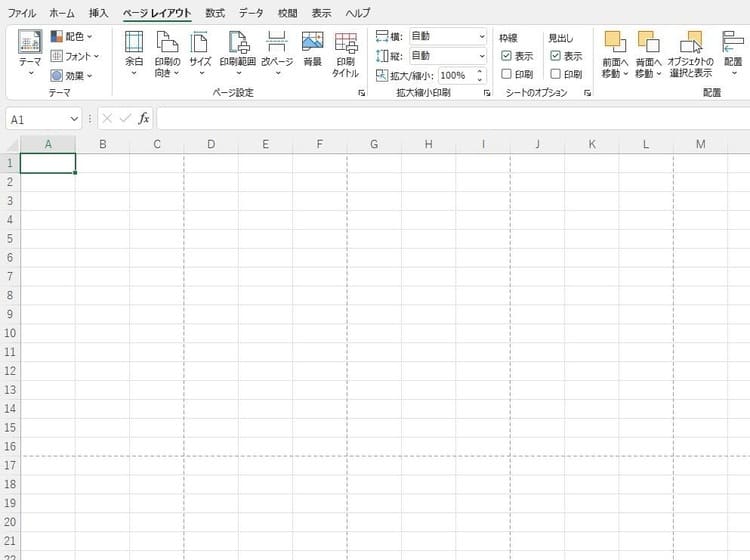
Task: Select column header K
Action: (x=592, y=144)
